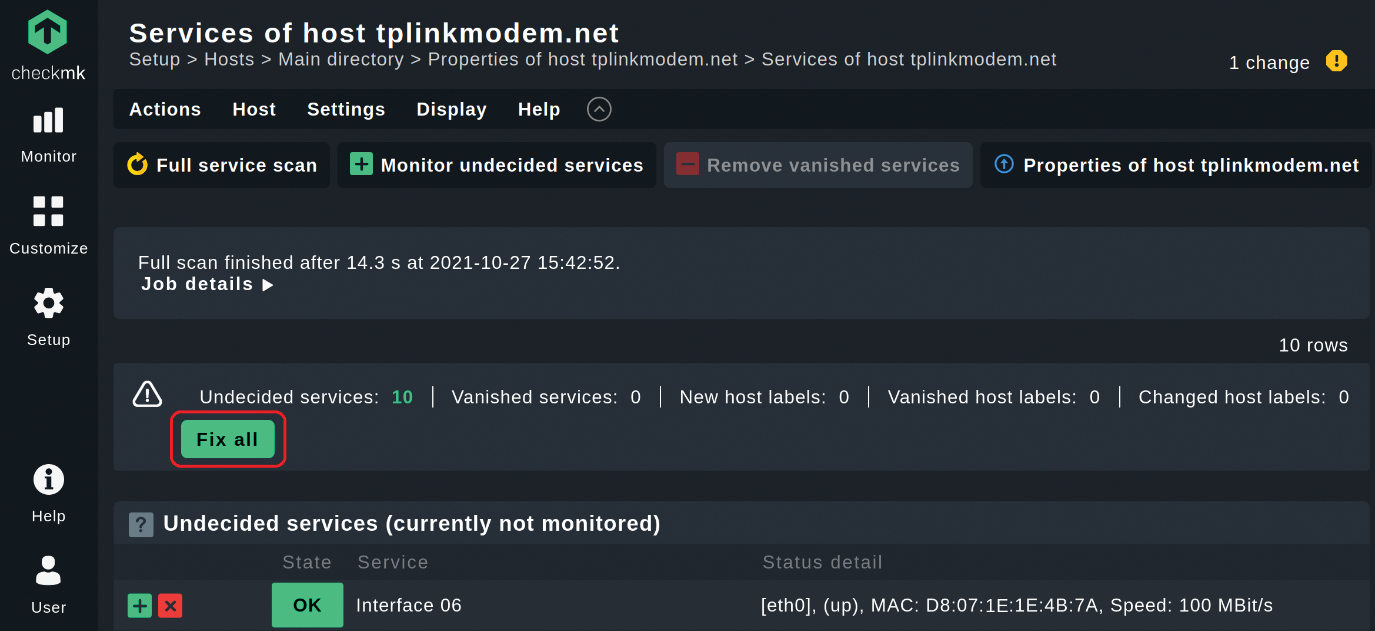
Task: Click Monitor undecided services
Action: [497, 165]
